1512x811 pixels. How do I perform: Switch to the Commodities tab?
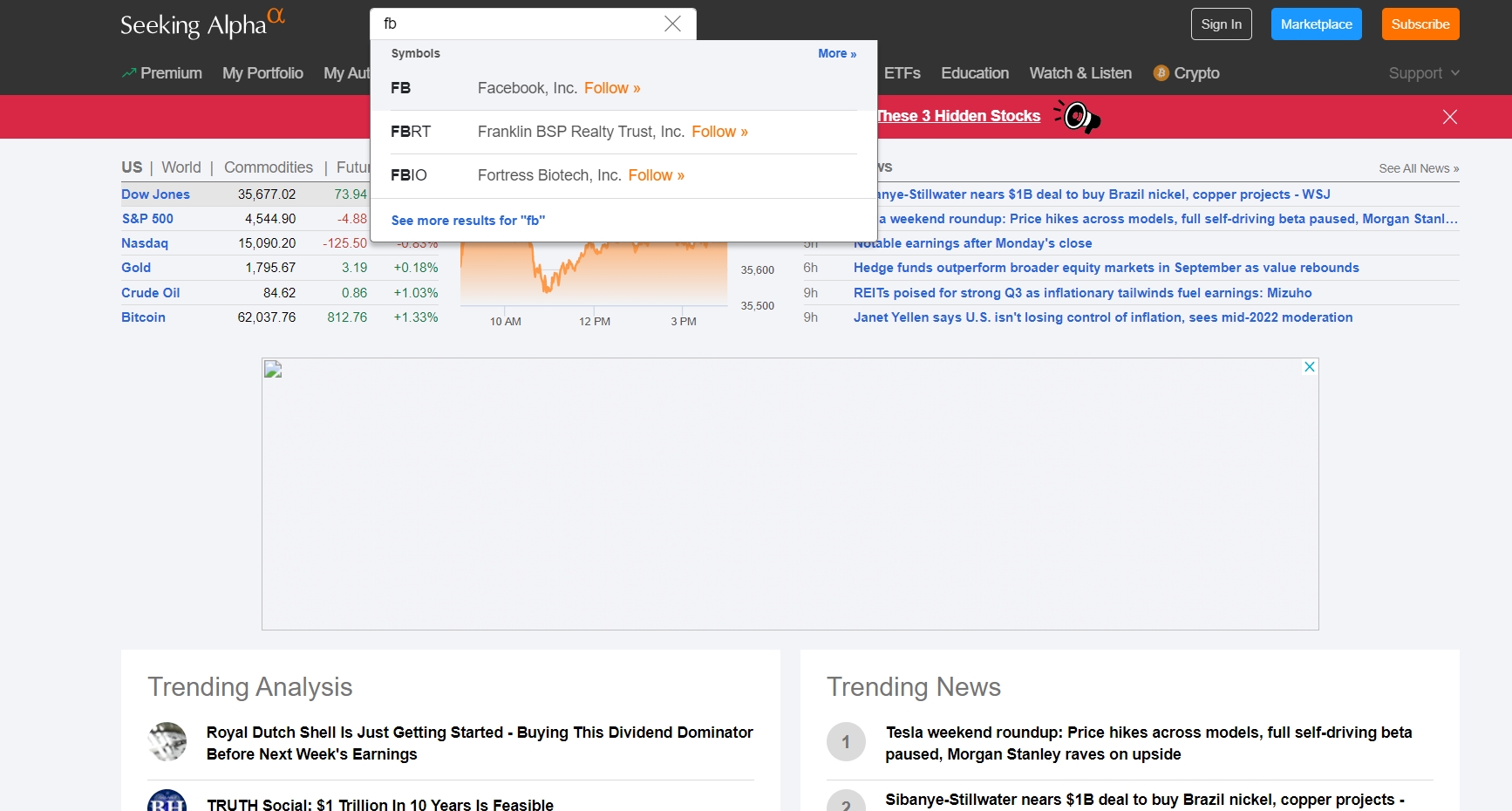click(269, 167)
